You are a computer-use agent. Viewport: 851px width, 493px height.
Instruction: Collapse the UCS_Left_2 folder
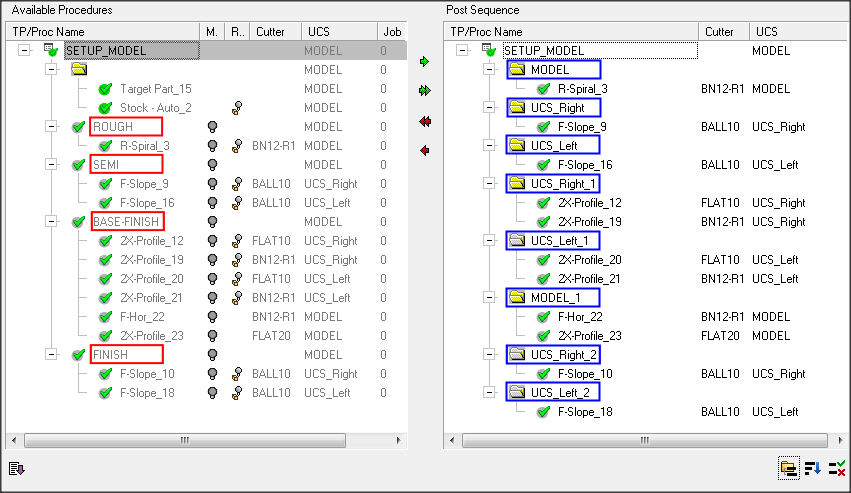coord(489,393)
